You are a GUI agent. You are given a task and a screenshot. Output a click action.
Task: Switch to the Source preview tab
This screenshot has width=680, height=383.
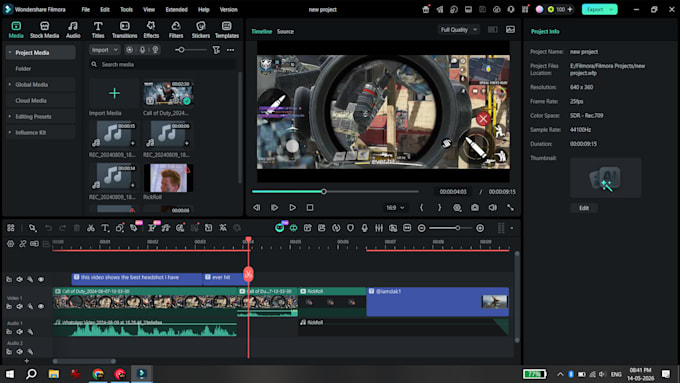(x=285, y=32)
